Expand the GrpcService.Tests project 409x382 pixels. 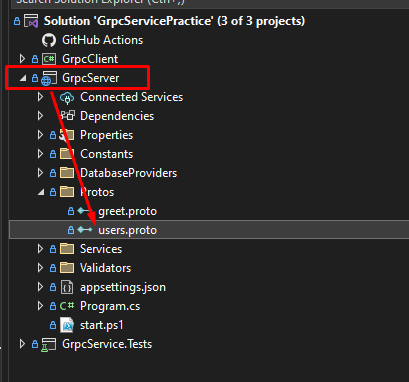coord(22,344)
